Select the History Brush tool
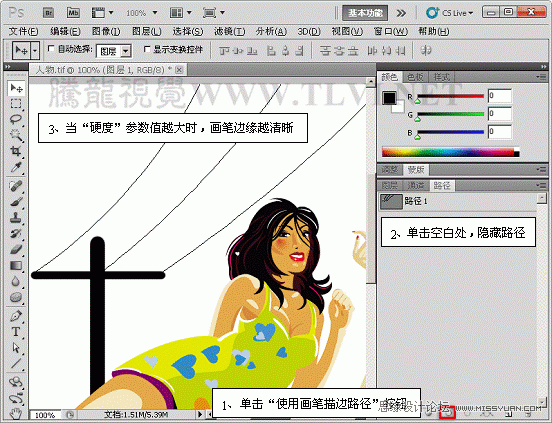Image resolution: width=552 pixels, height=423 pixels. pyautogui.click(x=16, y=234)
